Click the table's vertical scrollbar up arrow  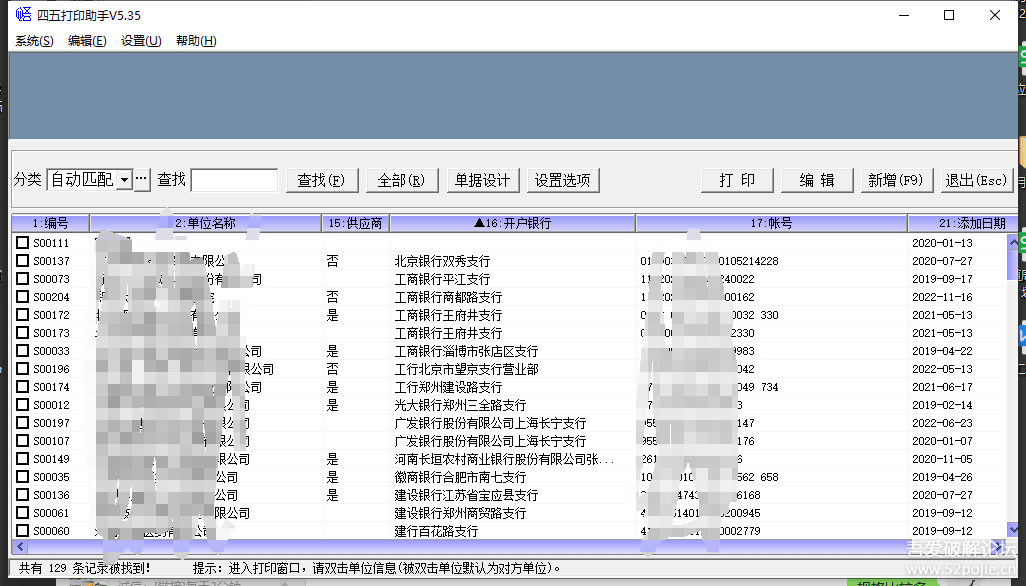(1013, 242)
